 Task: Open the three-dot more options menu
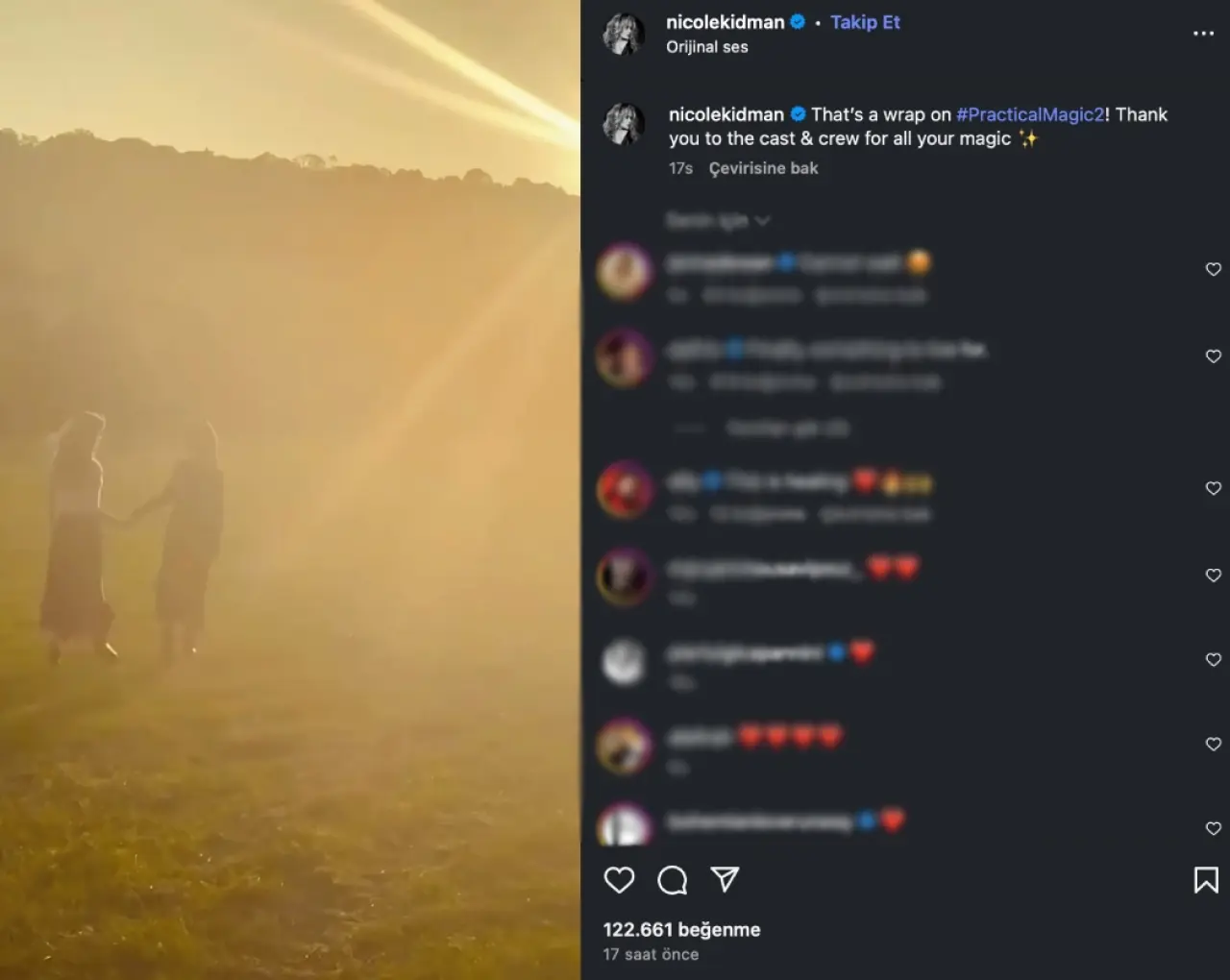click(x=1203, y=33)
